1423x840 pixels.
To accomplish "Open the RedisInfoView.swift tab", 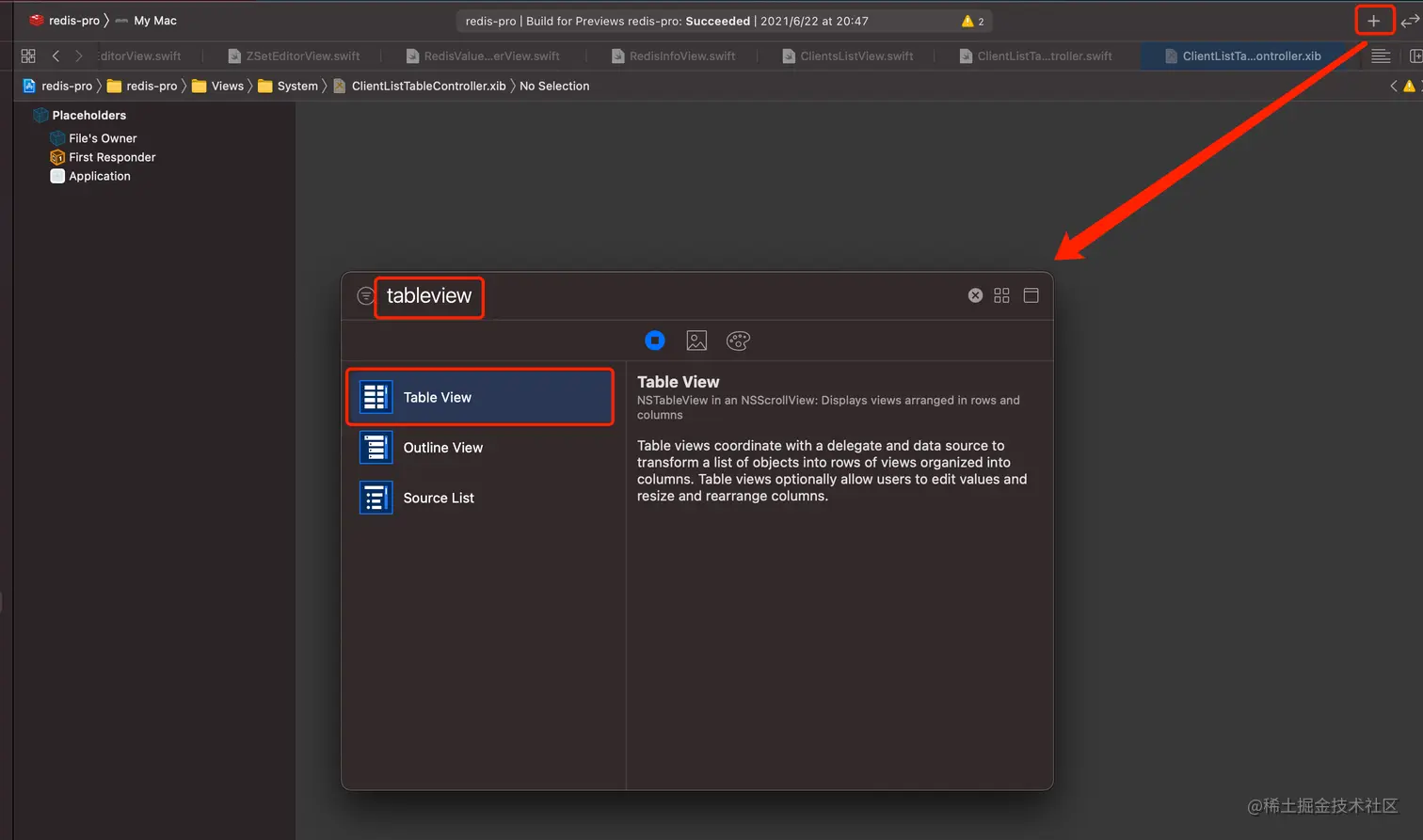I will click(x=674, y=56).
